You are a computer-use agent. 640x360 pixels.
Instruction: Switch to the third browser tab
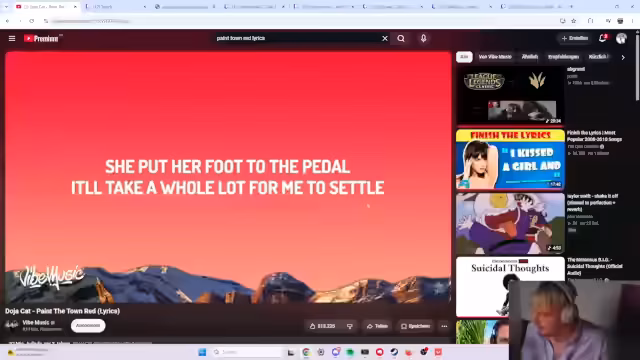coord(185,7)
